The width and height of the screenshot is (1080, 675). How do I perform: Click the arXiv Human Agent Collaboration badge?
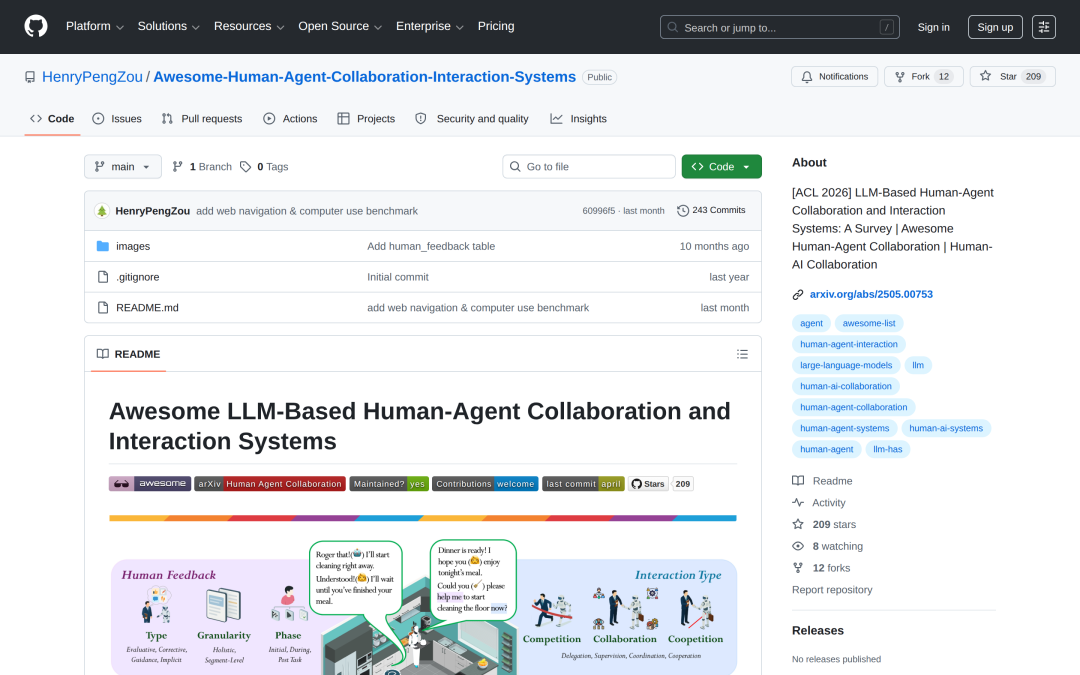click(x=270, y=484)
